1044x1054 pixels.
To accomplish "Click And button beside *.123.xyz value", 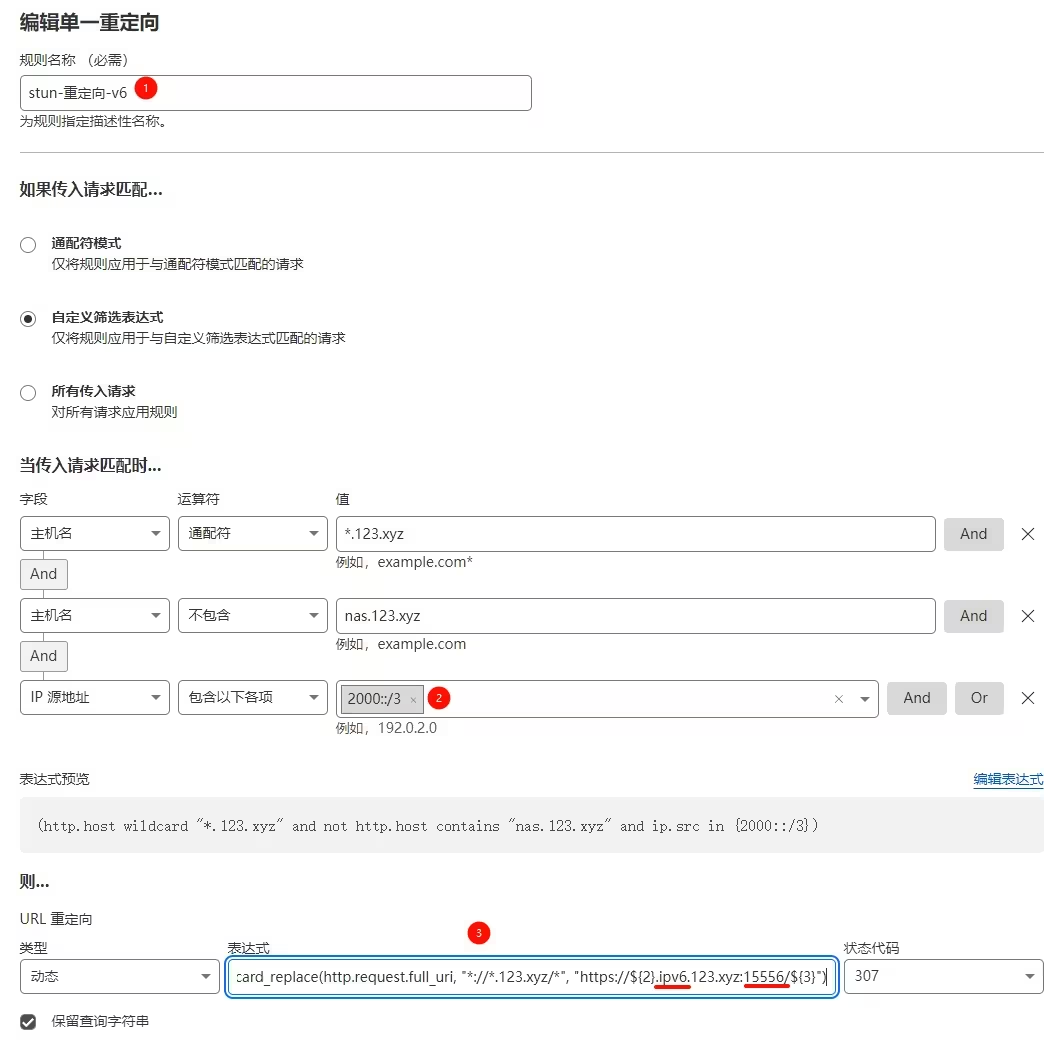I will pos(973,534).
